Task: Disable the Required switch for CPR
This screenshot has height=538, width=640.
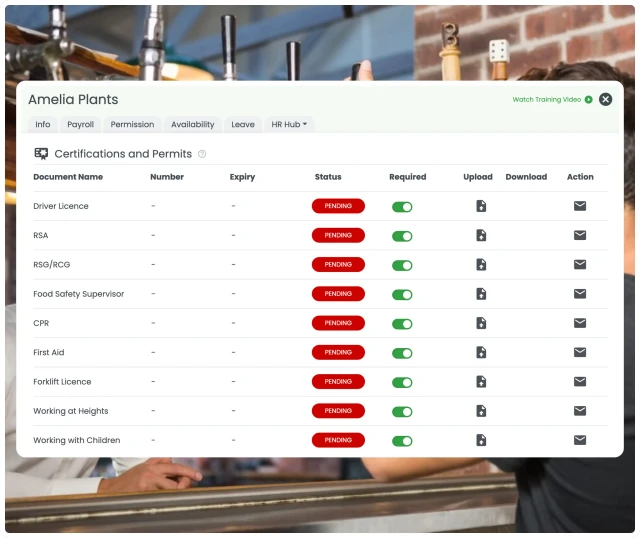Action: click(x=402, y=324)
